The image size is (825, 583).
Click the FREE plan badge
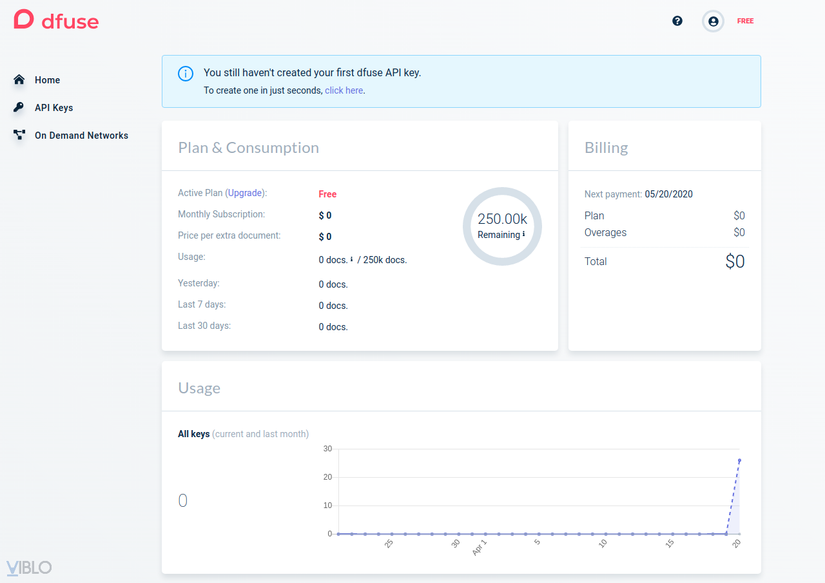tap(745, 21)
